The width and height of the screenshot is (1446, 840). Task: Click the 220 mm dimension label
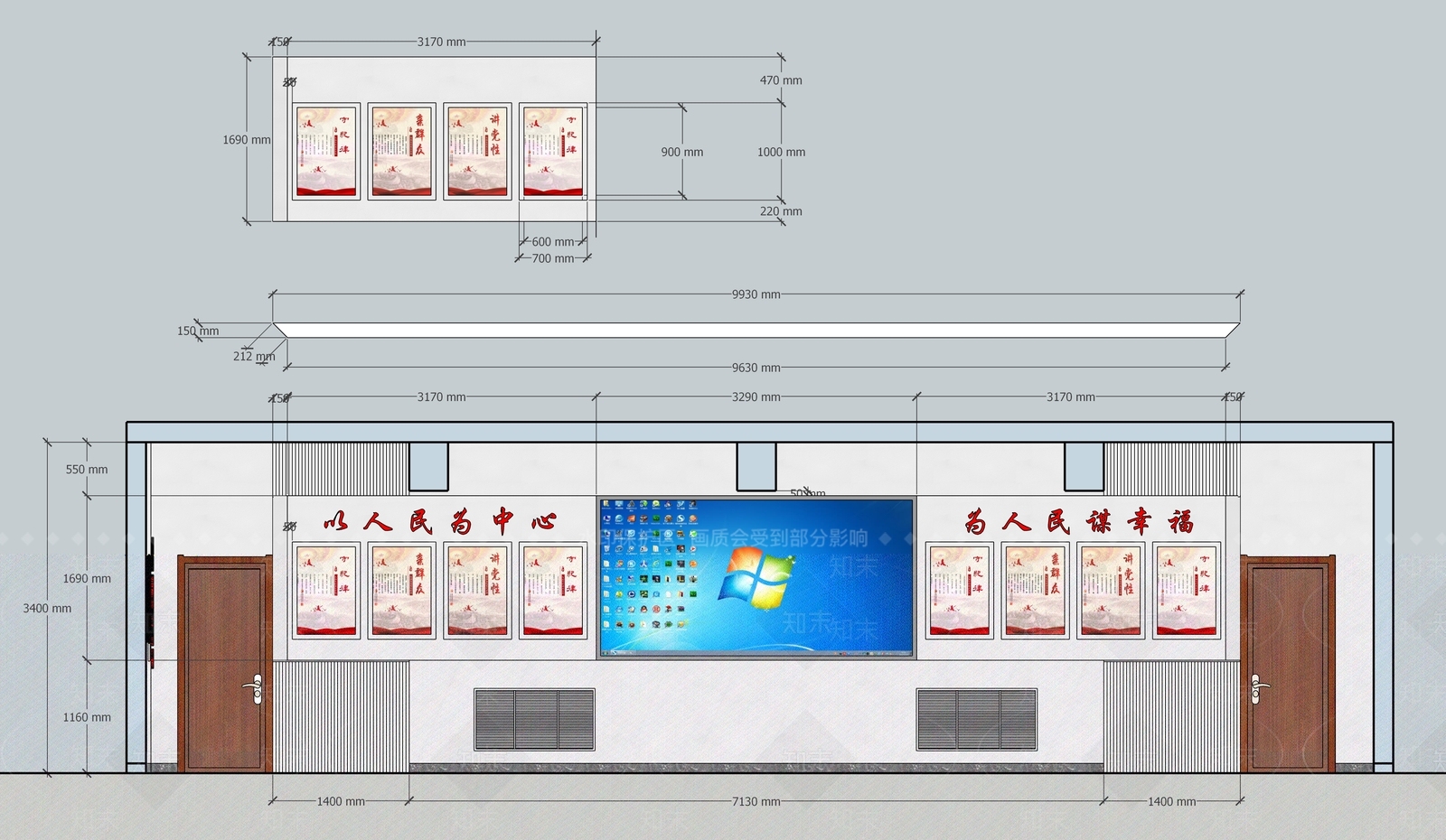click(781, 211)
